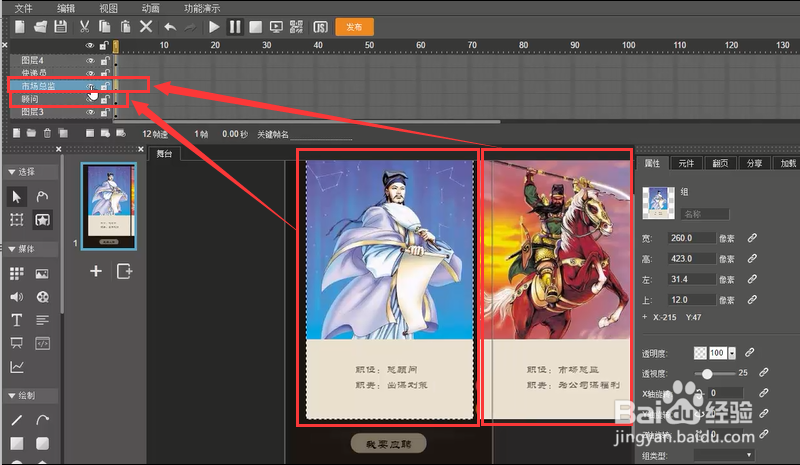800x465 pixels.
Task: Undo the last action
Action: pyautogui.click(x=170, y=27)
